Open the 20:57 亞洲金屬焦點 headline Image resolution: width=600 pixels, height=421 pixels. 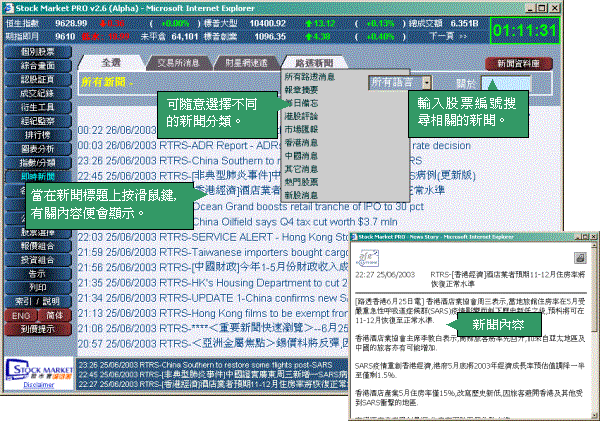214,344
